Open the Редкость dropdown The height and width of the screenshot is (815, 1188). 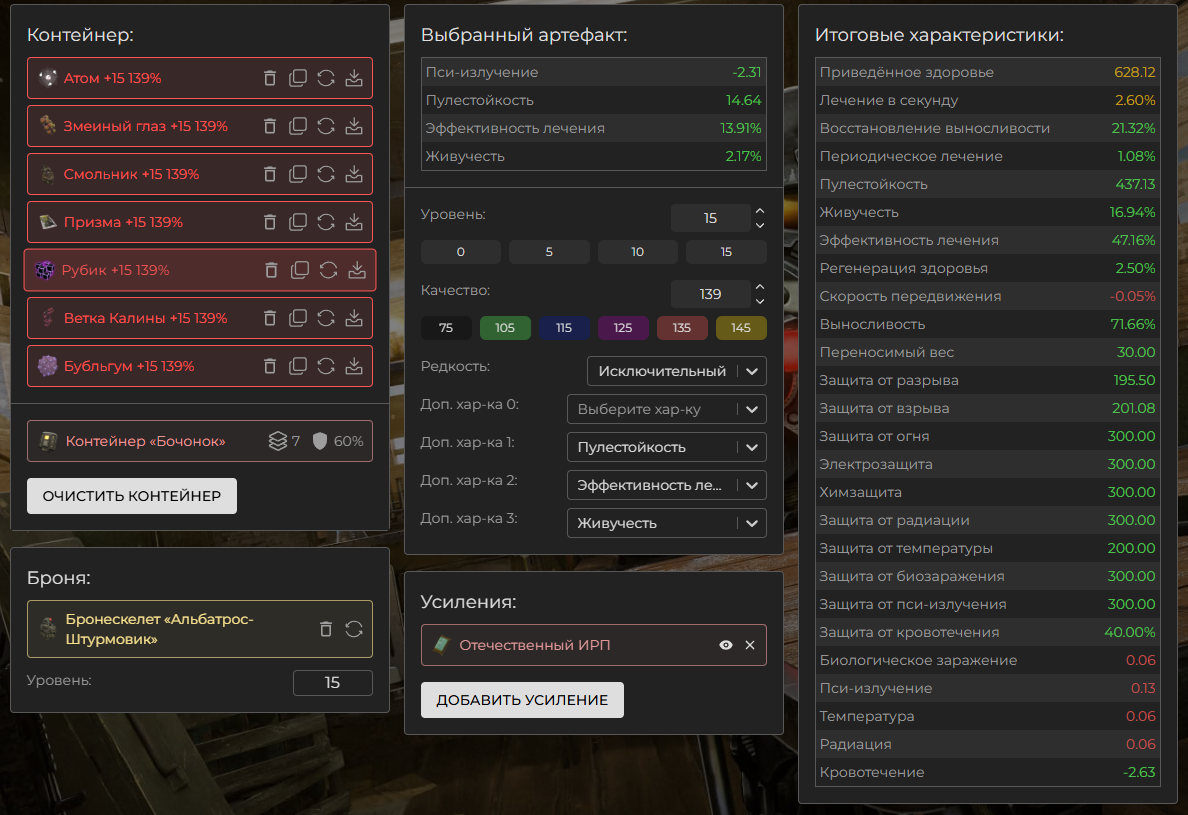(x=677, y=371)
